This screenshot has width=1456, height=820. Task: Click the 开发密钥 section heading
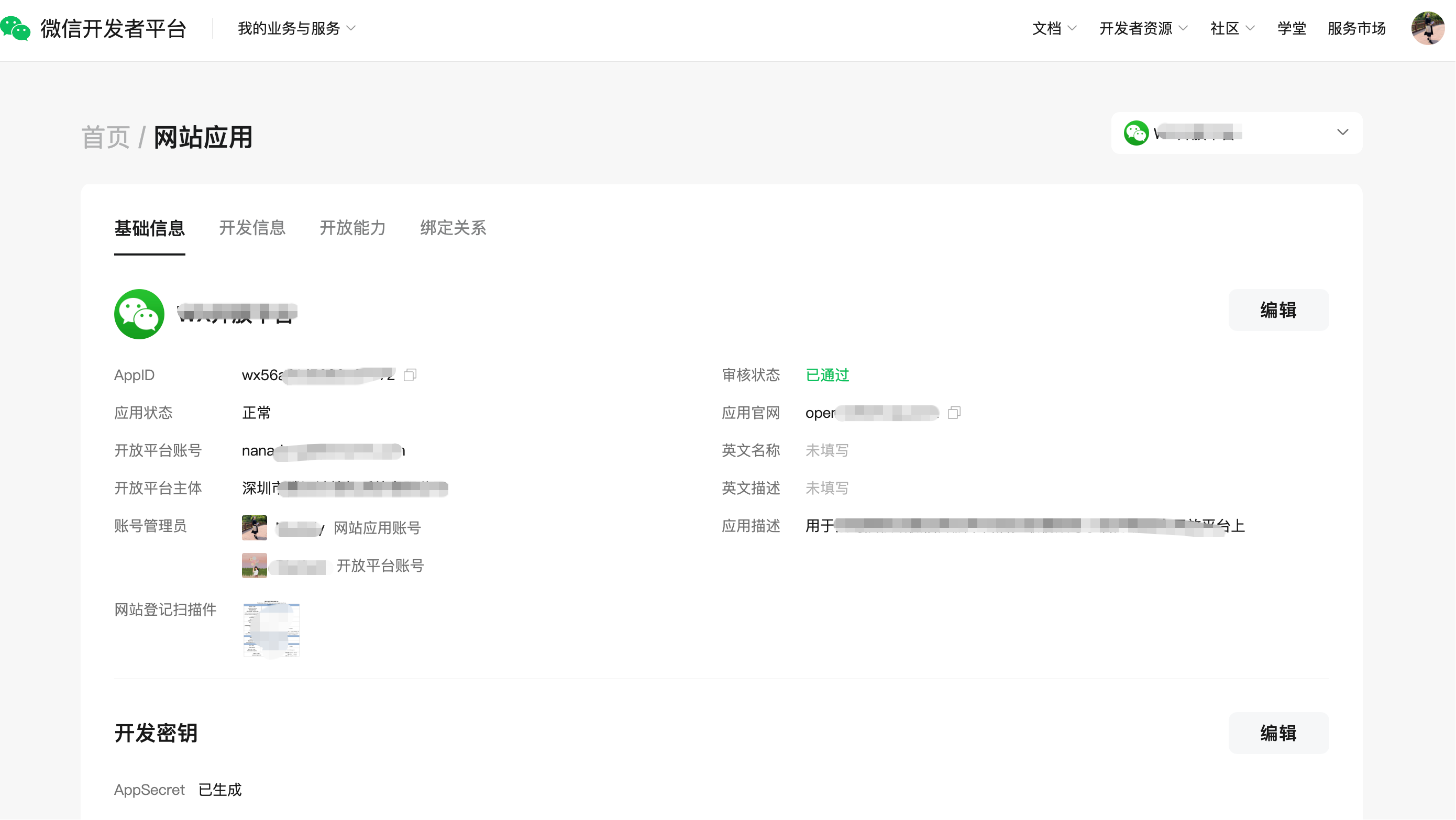click(x=156, y=734)
